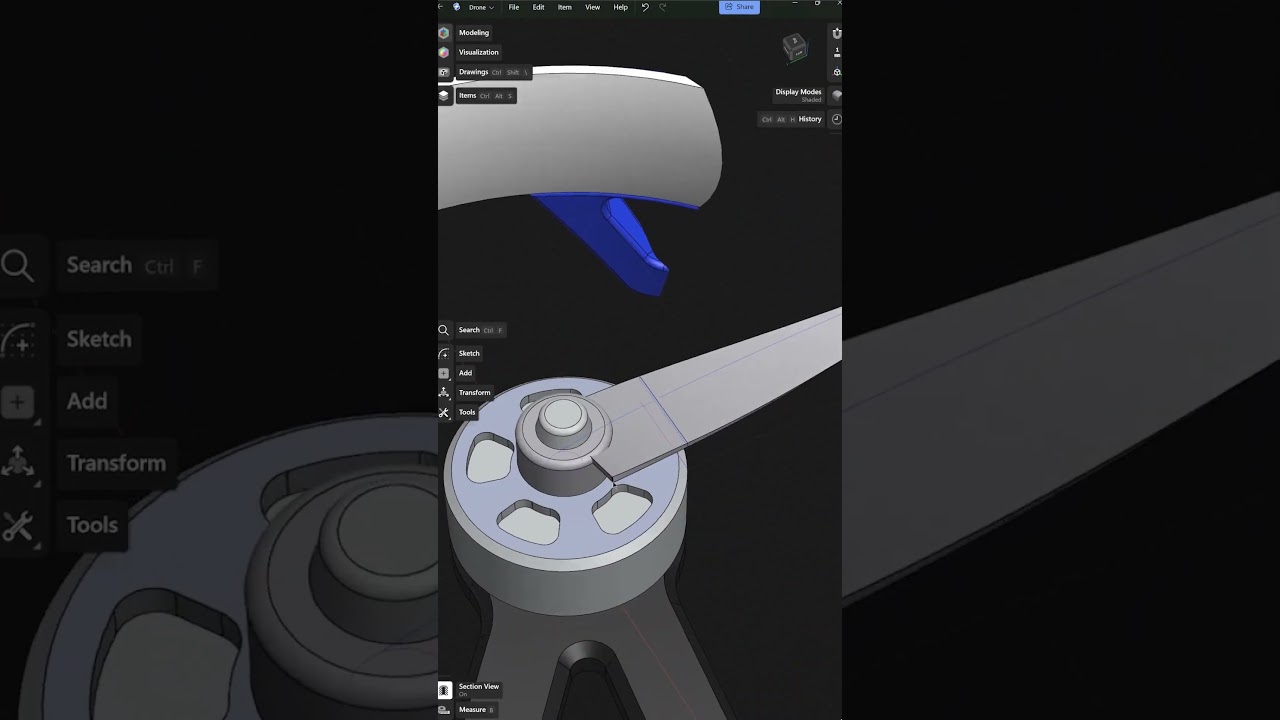Toggle the Section View icon
The height and width of the screenshot is (720, 1280).
click(444, 690)
